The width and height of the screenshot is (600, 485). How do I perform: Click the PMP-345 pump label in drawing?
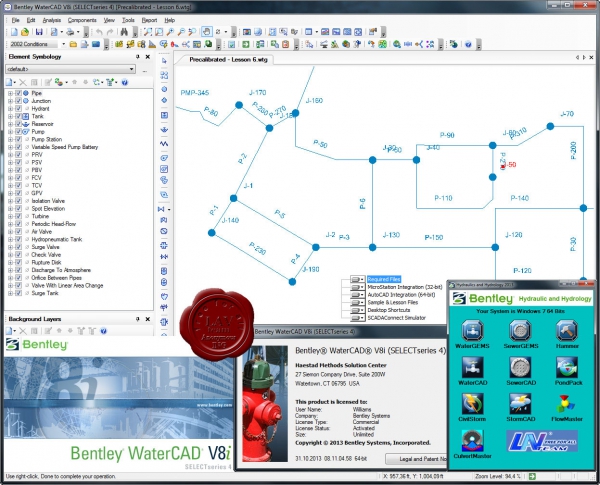pyautogui.click(x=195, y=93)
